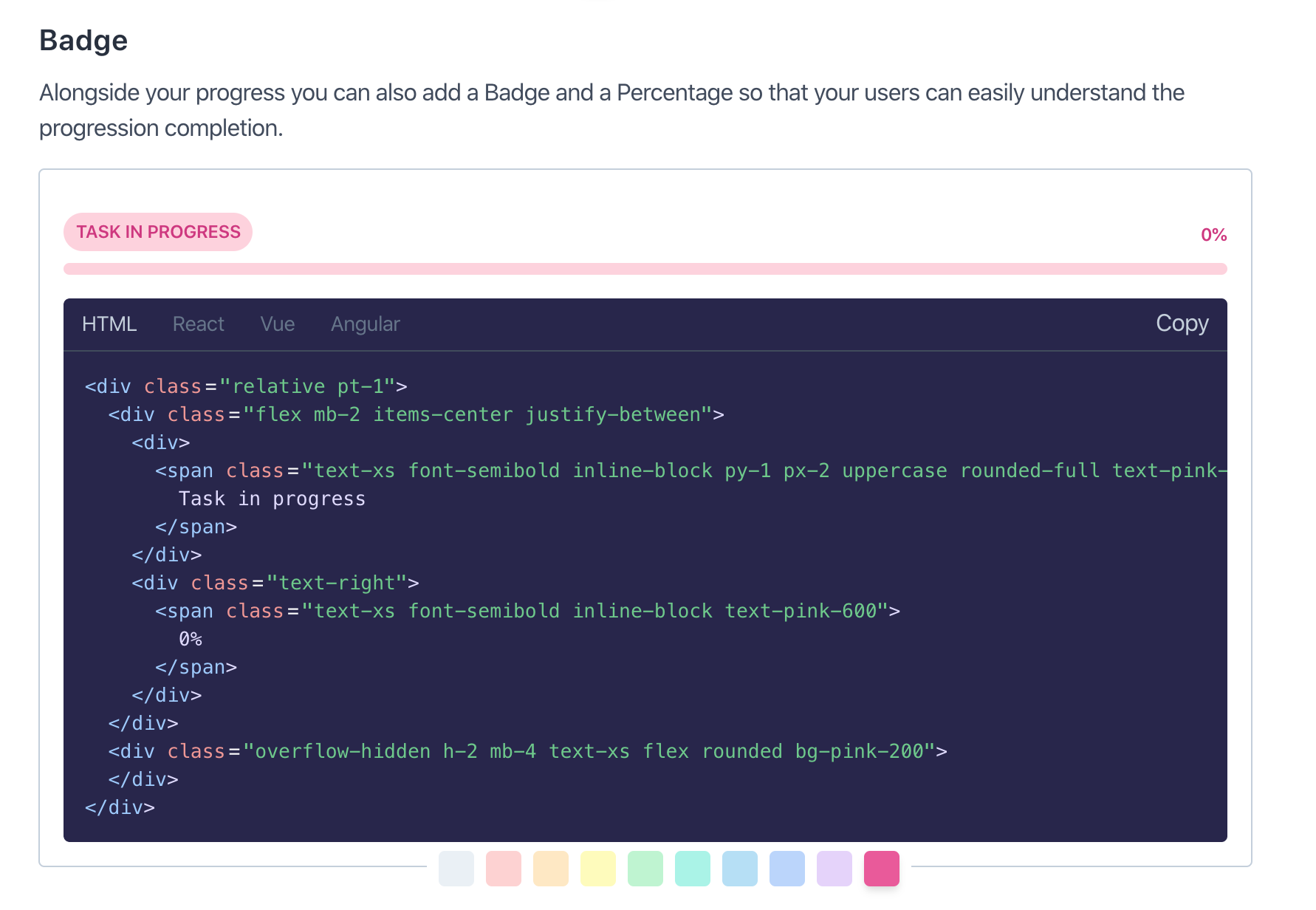This screenshot has height=910, width=1316.
Task: Switch to the Angular code tab
Action: [x=365, y=324]
